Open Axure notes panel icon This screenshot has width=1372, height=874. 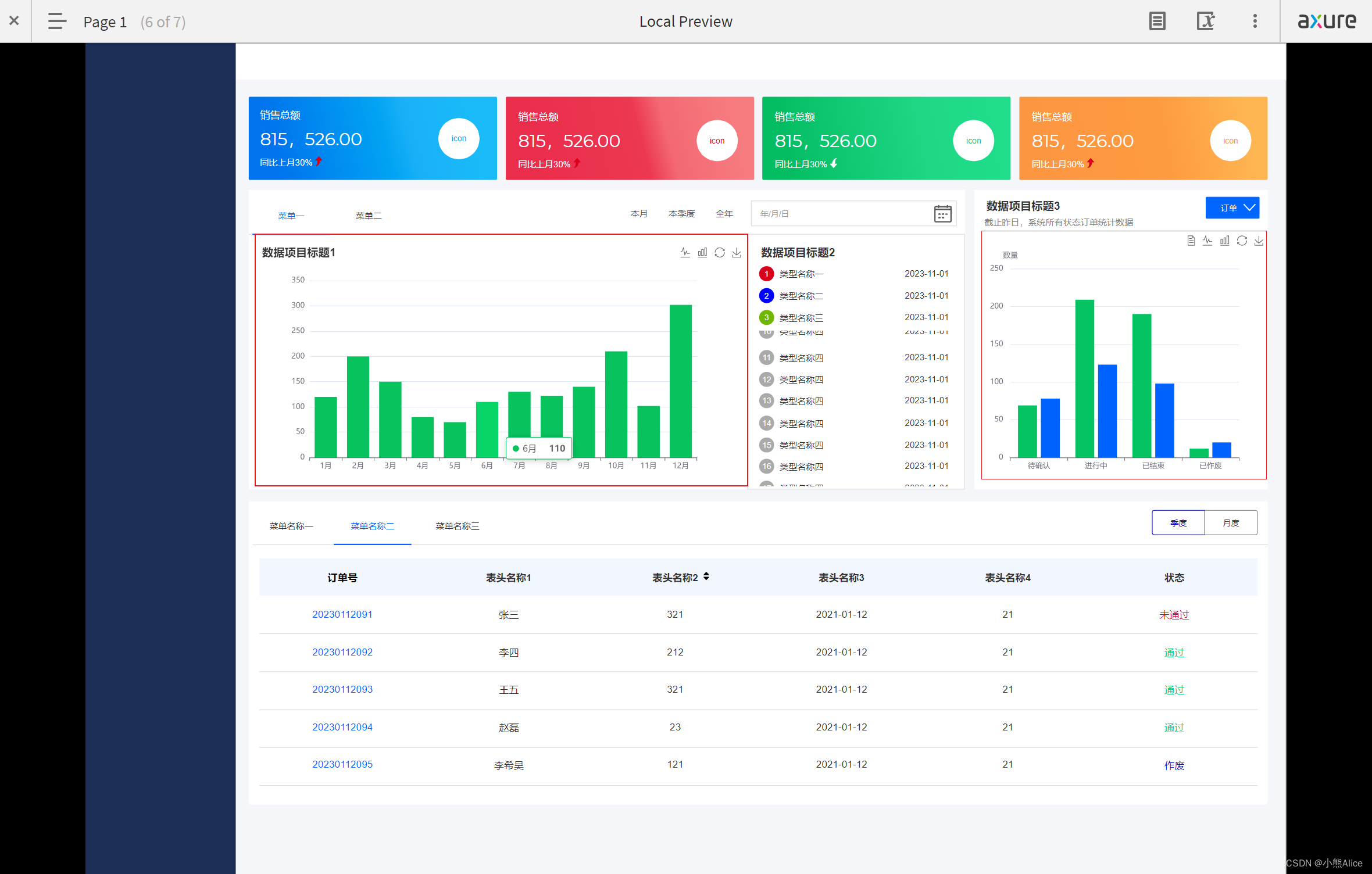(1157, 22)
